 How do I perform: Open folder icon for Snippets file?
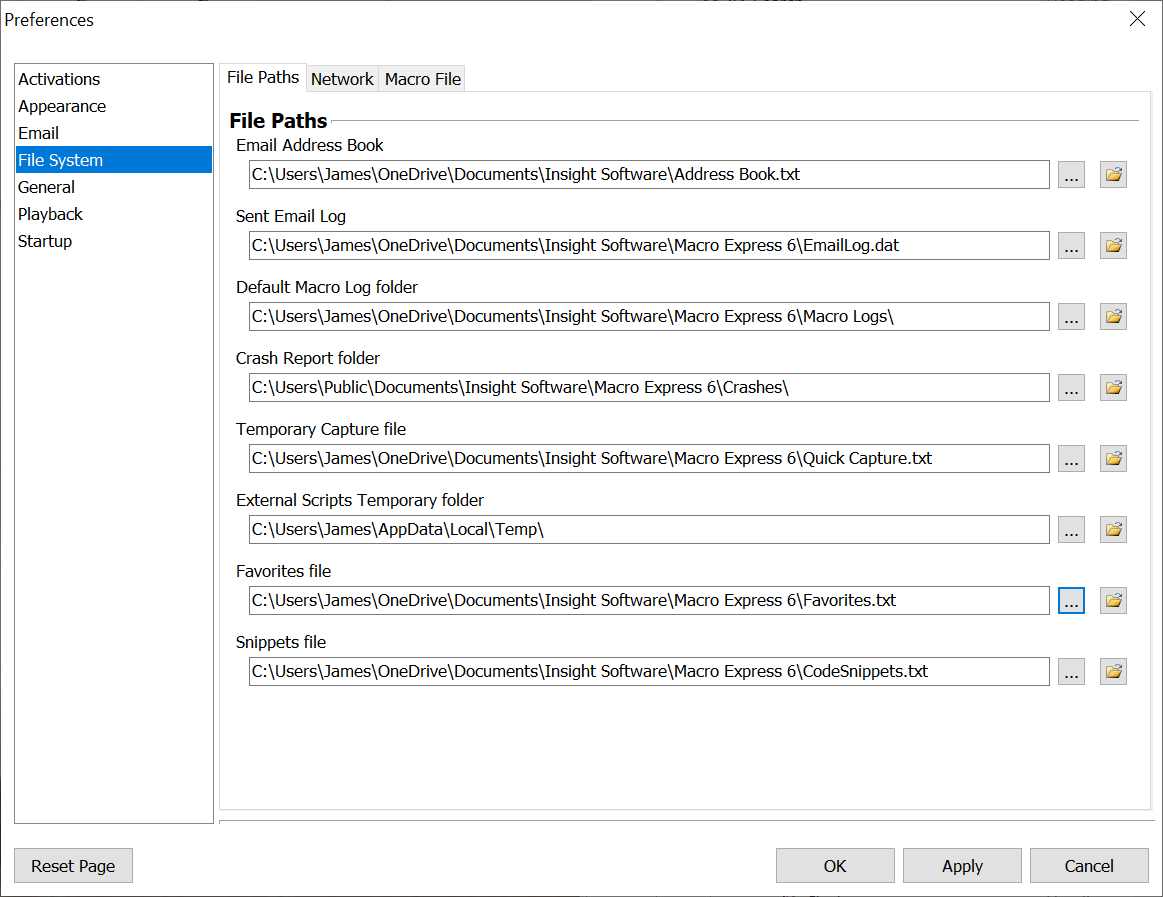(x=1113, y=672)
